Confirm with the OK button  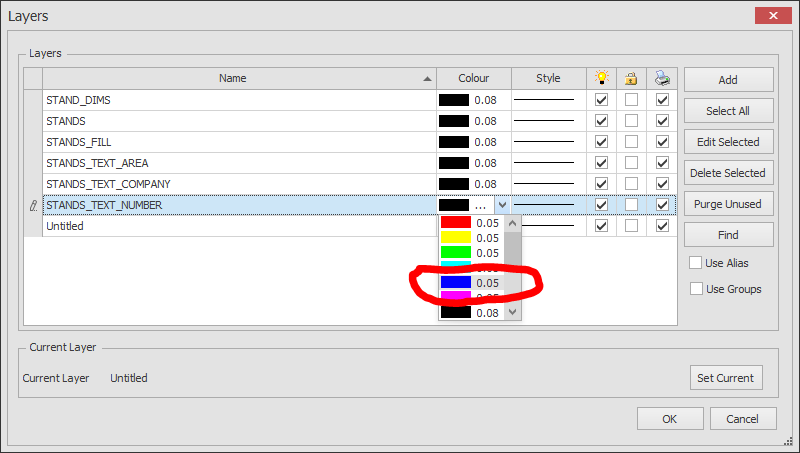point(670,419)
